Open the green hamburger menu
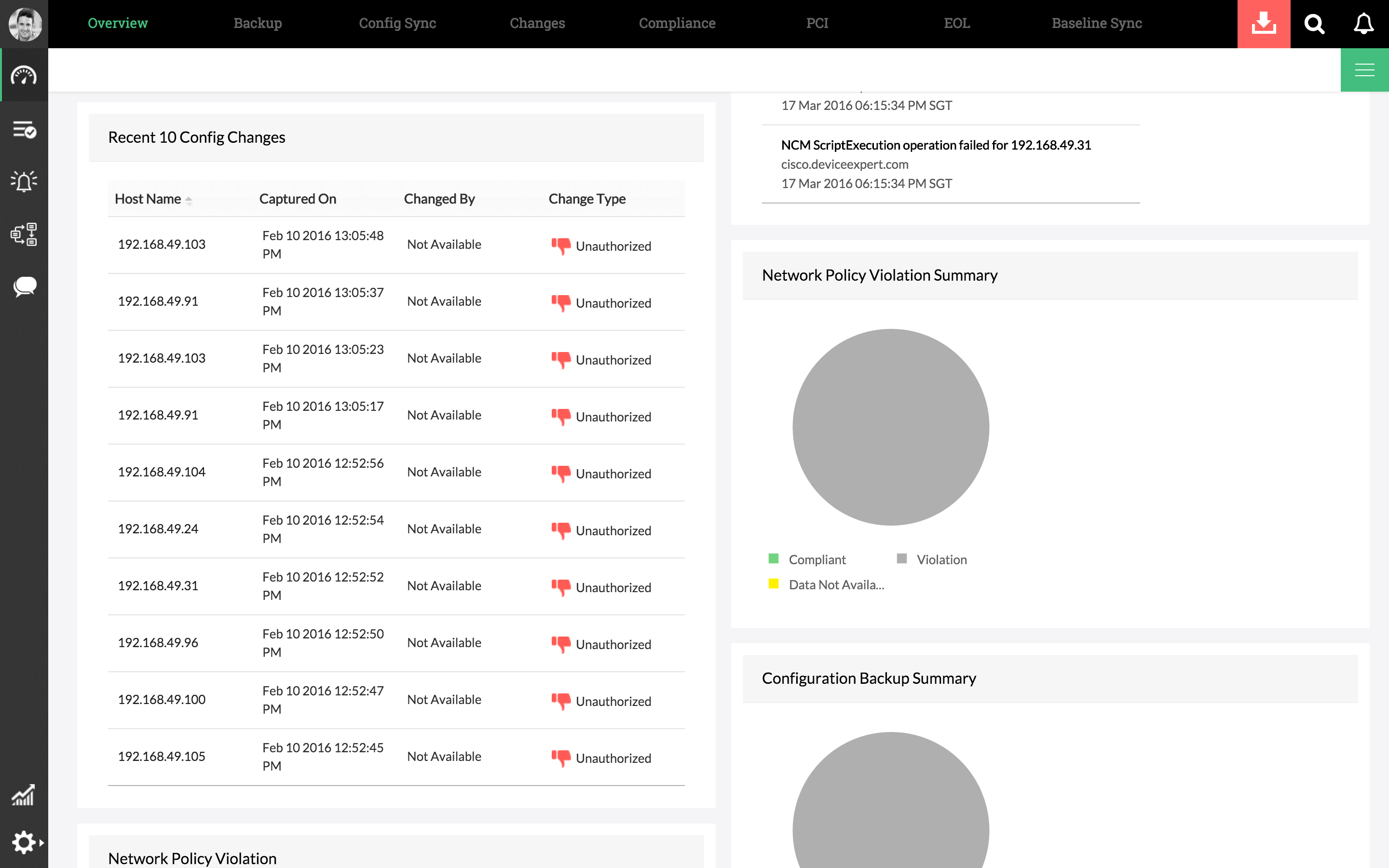This screenshot has width=1389, height=868. pyautogui.click(x=1364, y=70)
